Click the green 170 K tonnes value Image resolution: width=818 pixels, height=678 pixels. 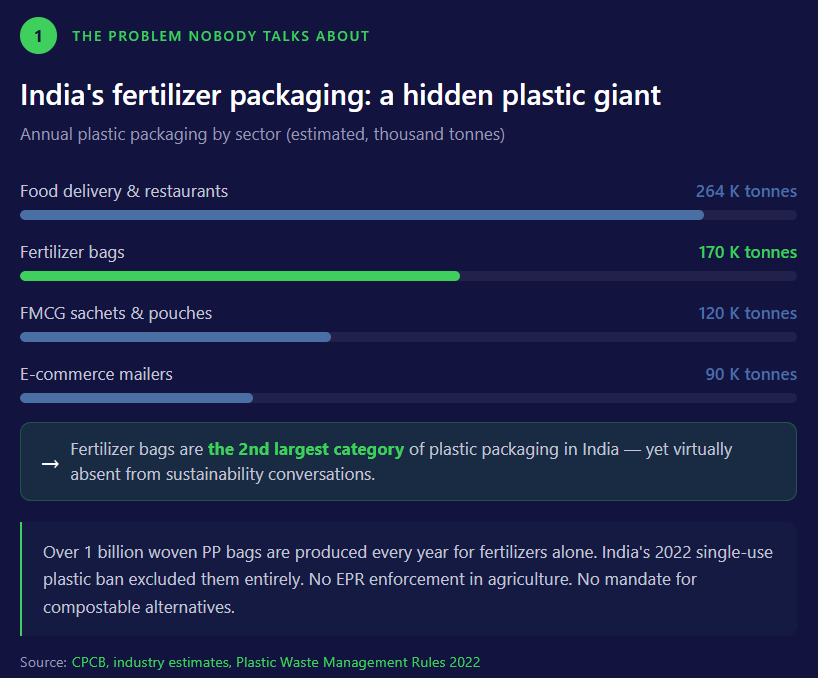(747, 252)
